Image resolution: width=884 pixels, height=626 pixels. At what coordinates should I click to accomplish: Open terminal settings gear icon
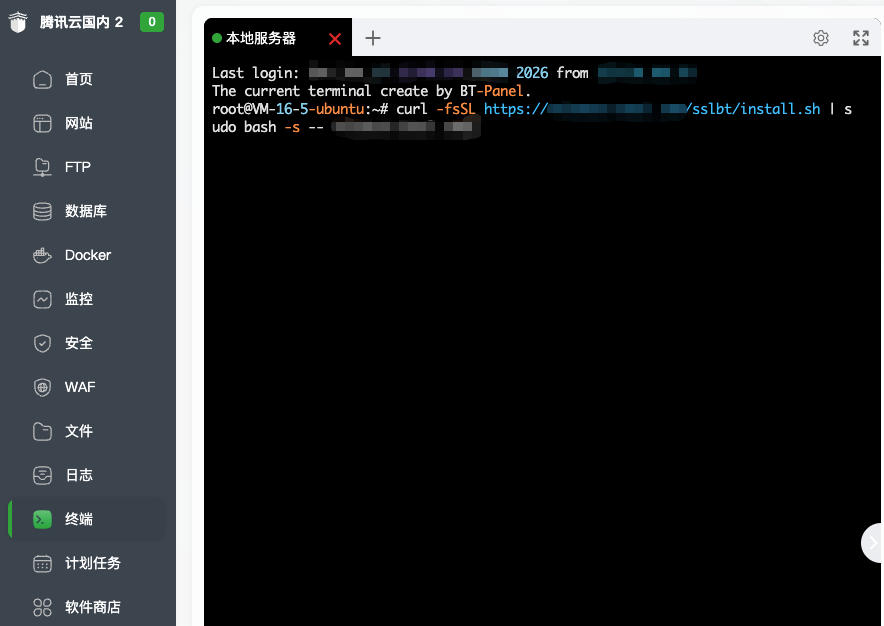(821, 38)
